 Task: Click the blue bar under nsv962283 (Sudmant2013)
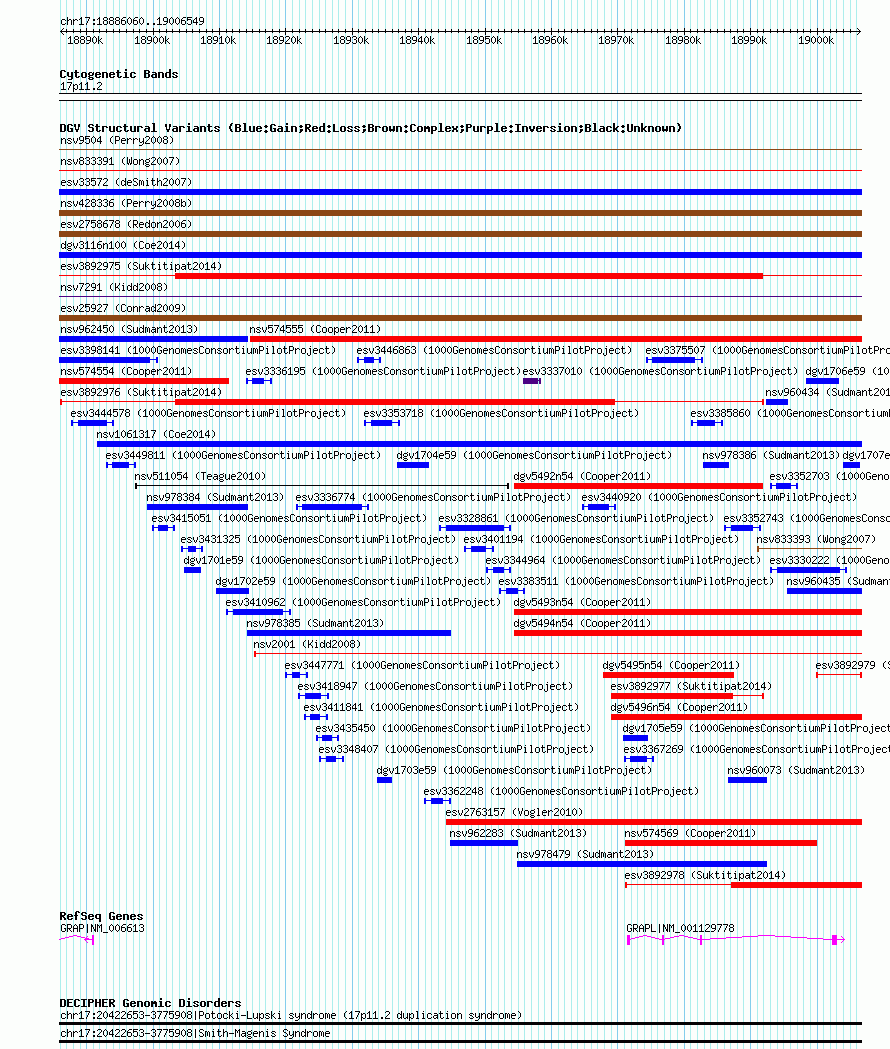[484, 843]
